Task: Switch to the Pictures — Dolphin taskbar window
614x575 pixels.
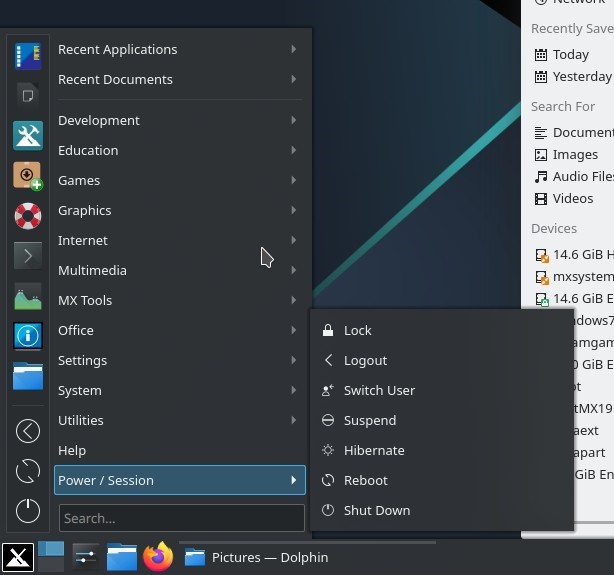Action: click(x=257, y=557)
